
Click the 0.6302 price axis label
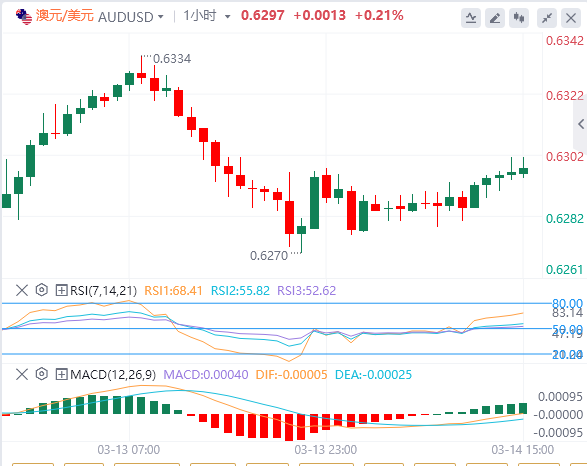pos(565,156)
